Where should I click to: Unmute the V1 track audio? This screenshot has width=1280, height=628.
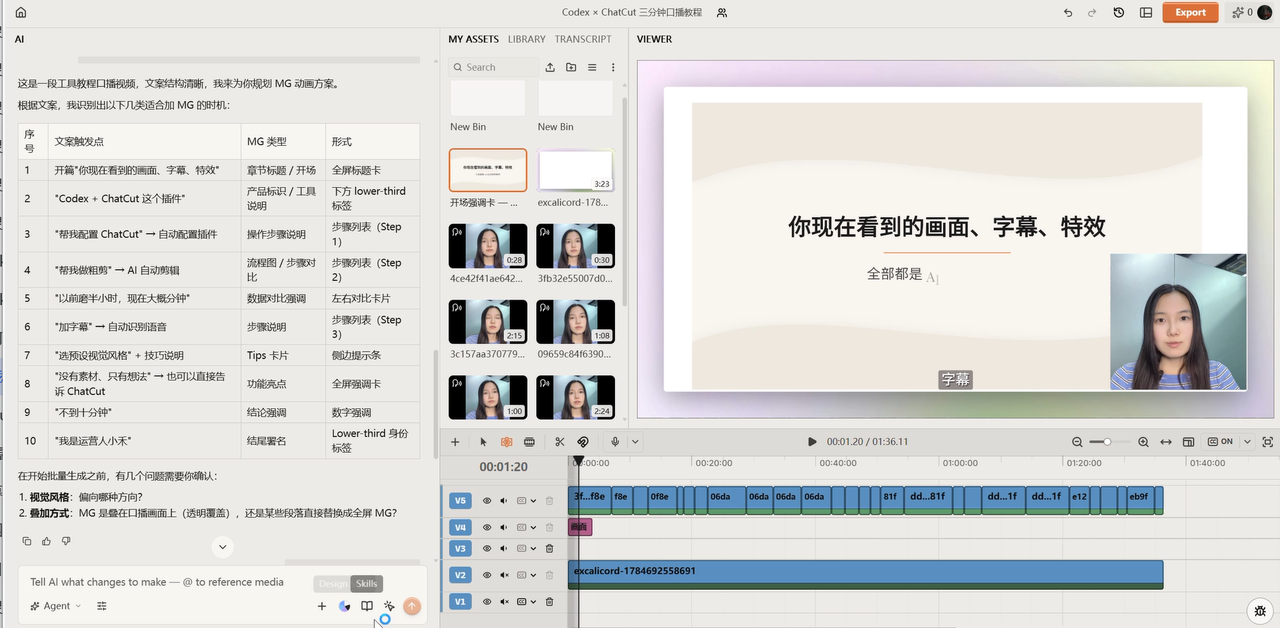tap(504, 601)
